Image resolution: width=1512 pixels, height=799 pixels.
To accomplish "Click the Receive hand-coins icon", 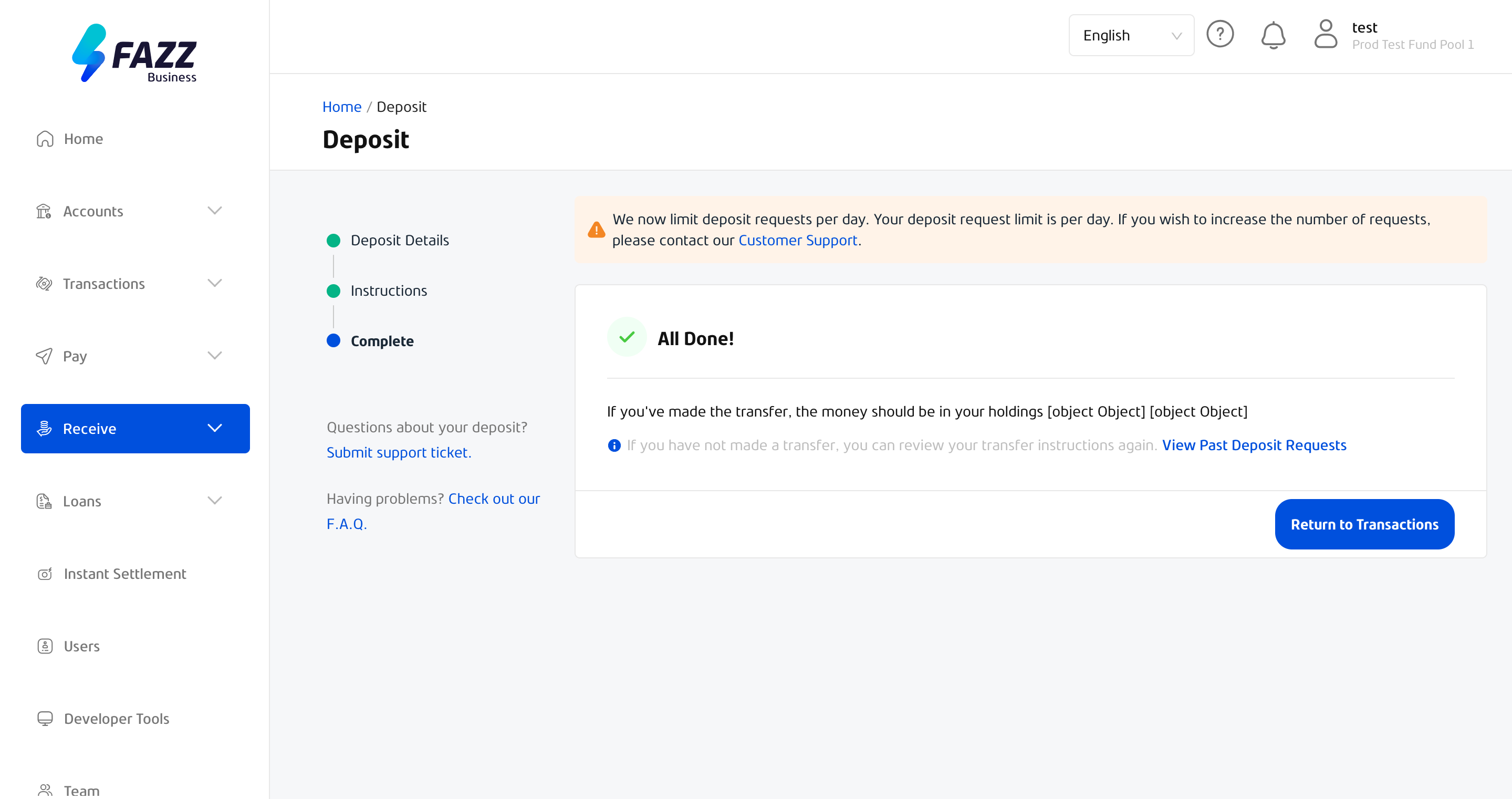I will click(44, 429).
